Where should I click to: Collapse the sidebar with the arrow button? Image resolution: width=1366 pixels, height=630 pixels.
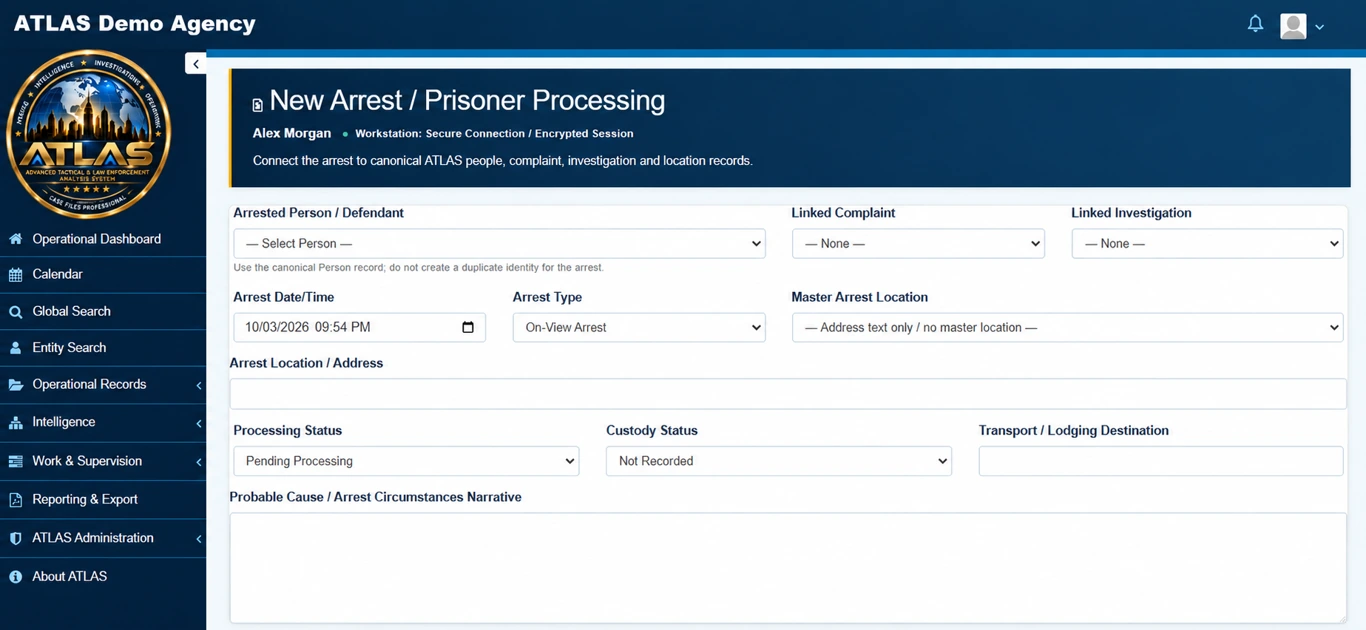click(196, 64)
